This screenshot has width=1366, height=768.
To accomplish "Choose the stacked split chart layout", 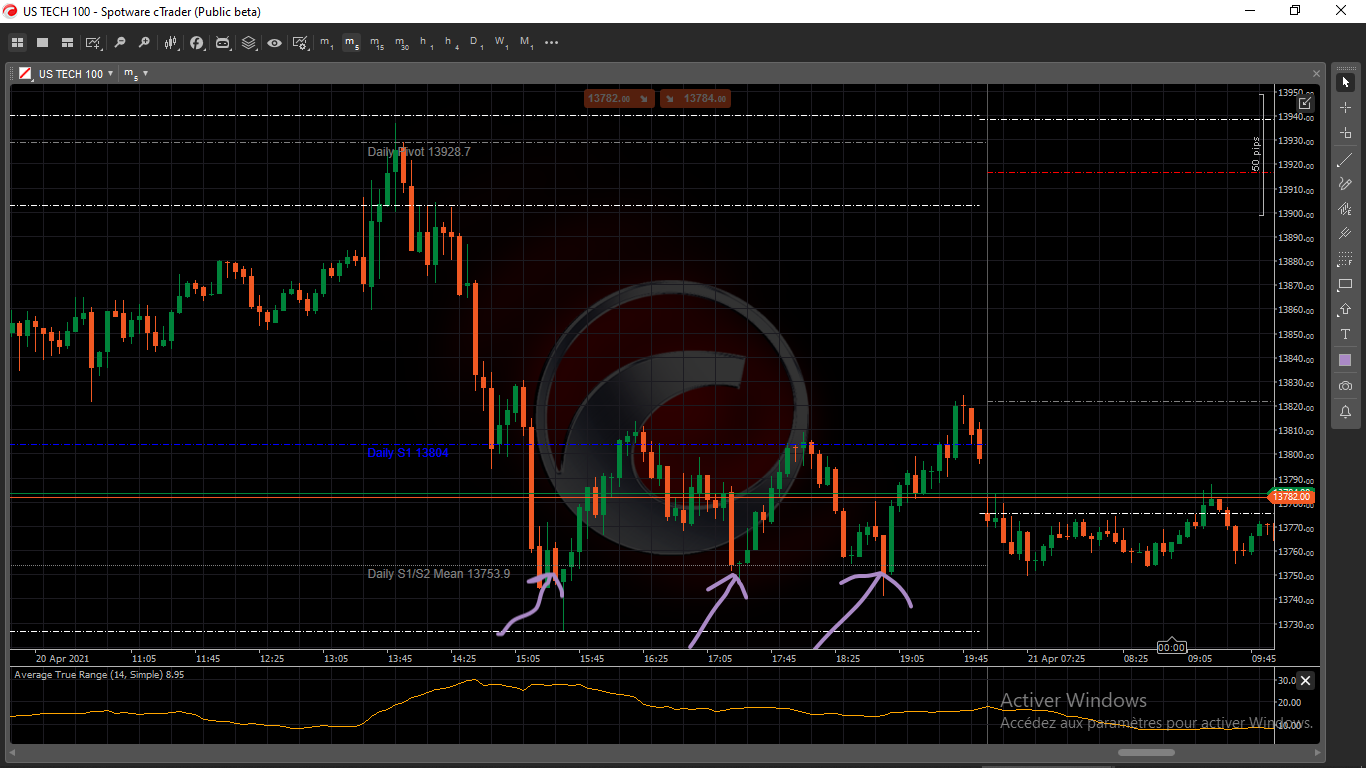I will 67,43.
